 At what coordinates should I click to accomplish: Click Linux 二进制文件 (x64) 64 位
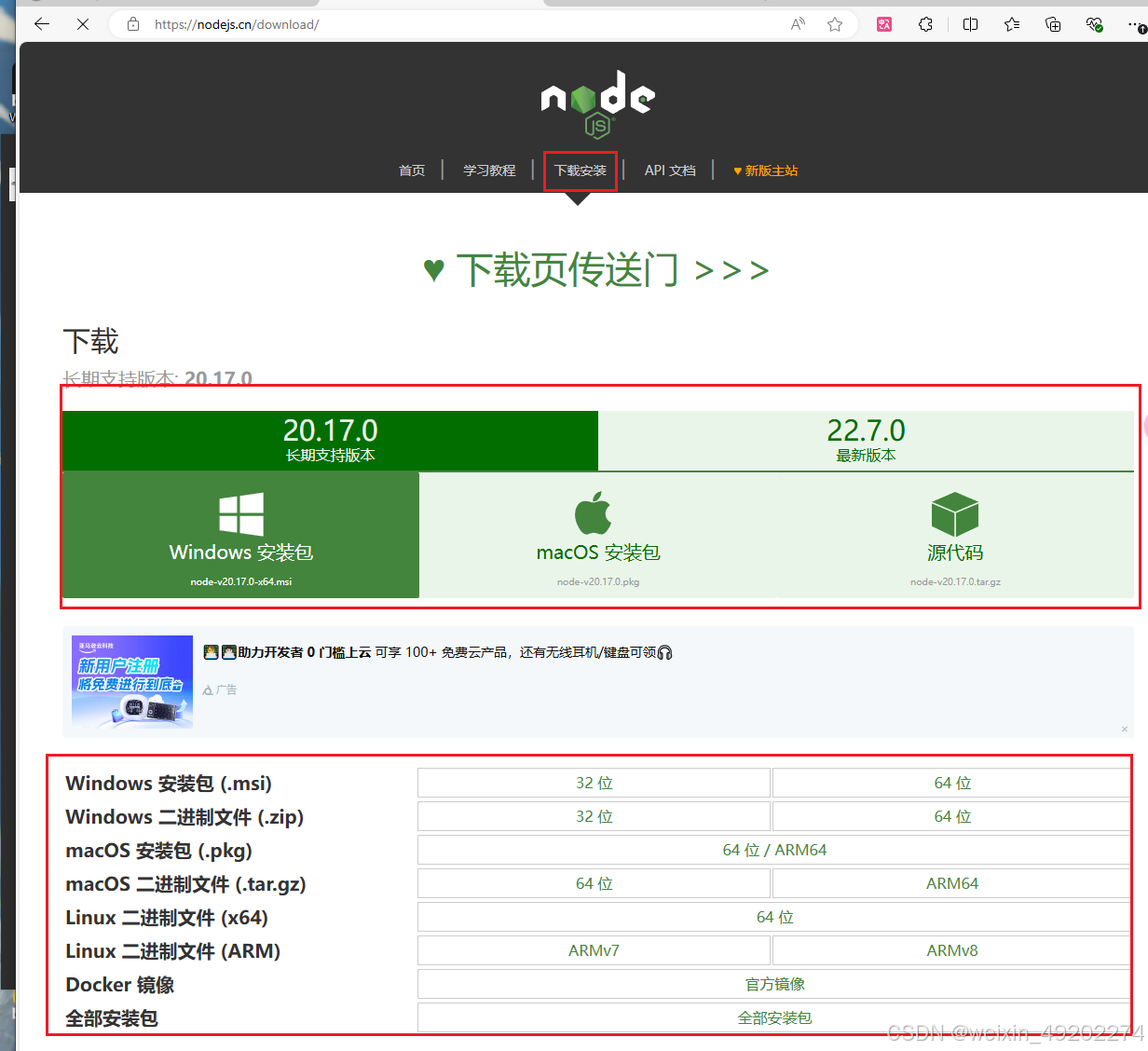point(774,917)
